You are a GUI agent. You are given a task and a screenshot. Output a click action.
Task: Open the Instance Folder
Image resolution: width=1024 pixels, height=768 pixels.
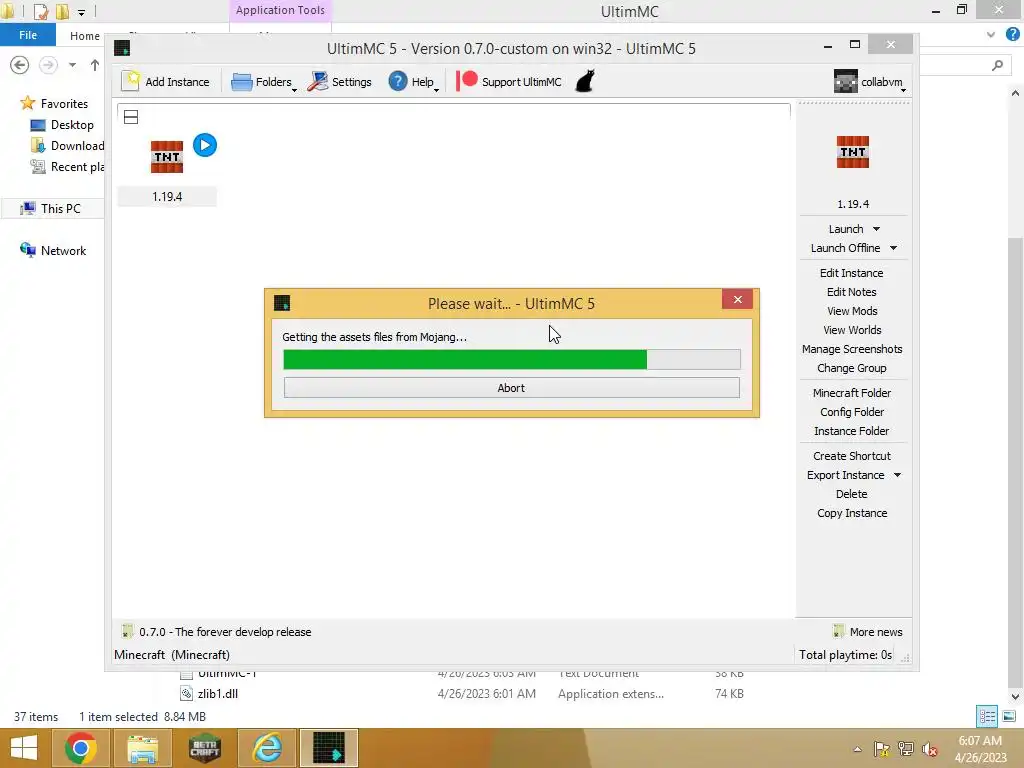click(852, 430)
